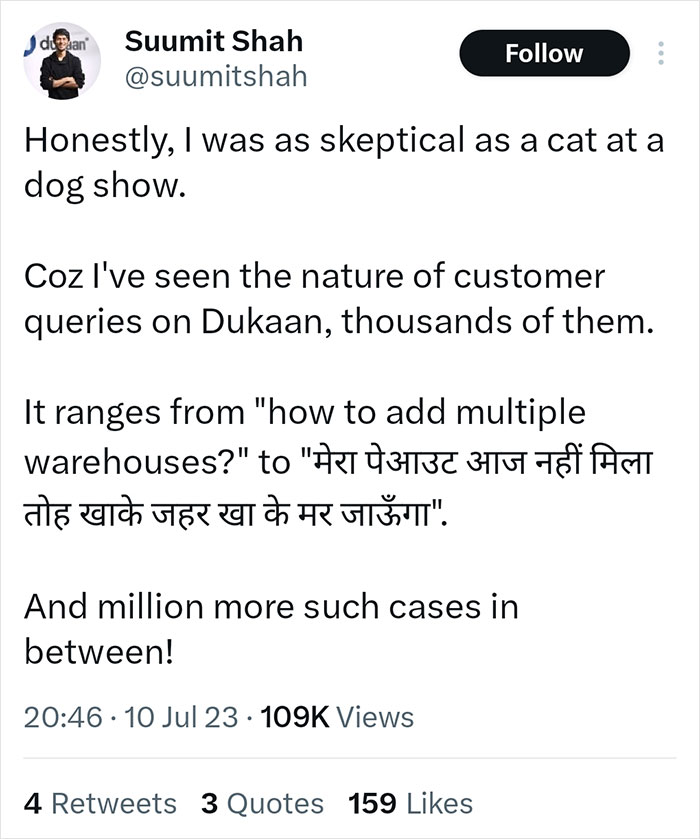Follow Suumit Shah
This screenshot has width=700, height=839.
click(544, 54)
